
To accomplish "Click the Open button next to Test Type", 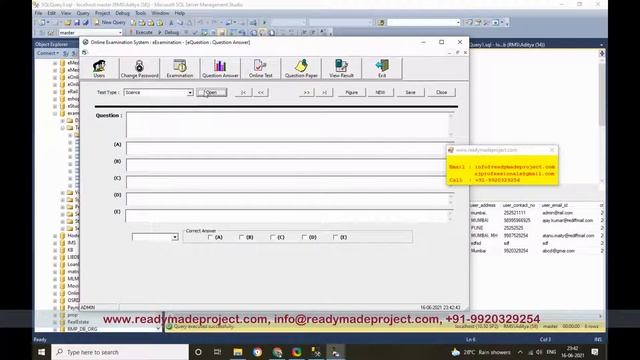I will point(211,93).
